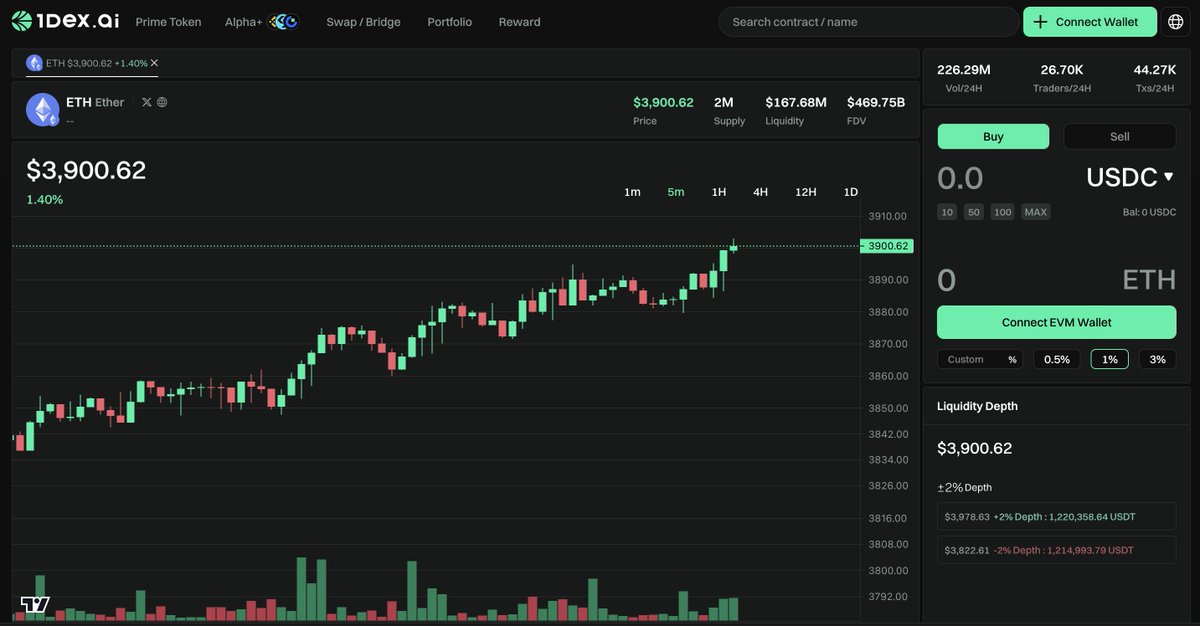Click Connect EVM Wallet button
The width and height of the screenshot is (1200, 626).
pyautogui.click(x=1057, y=323)
